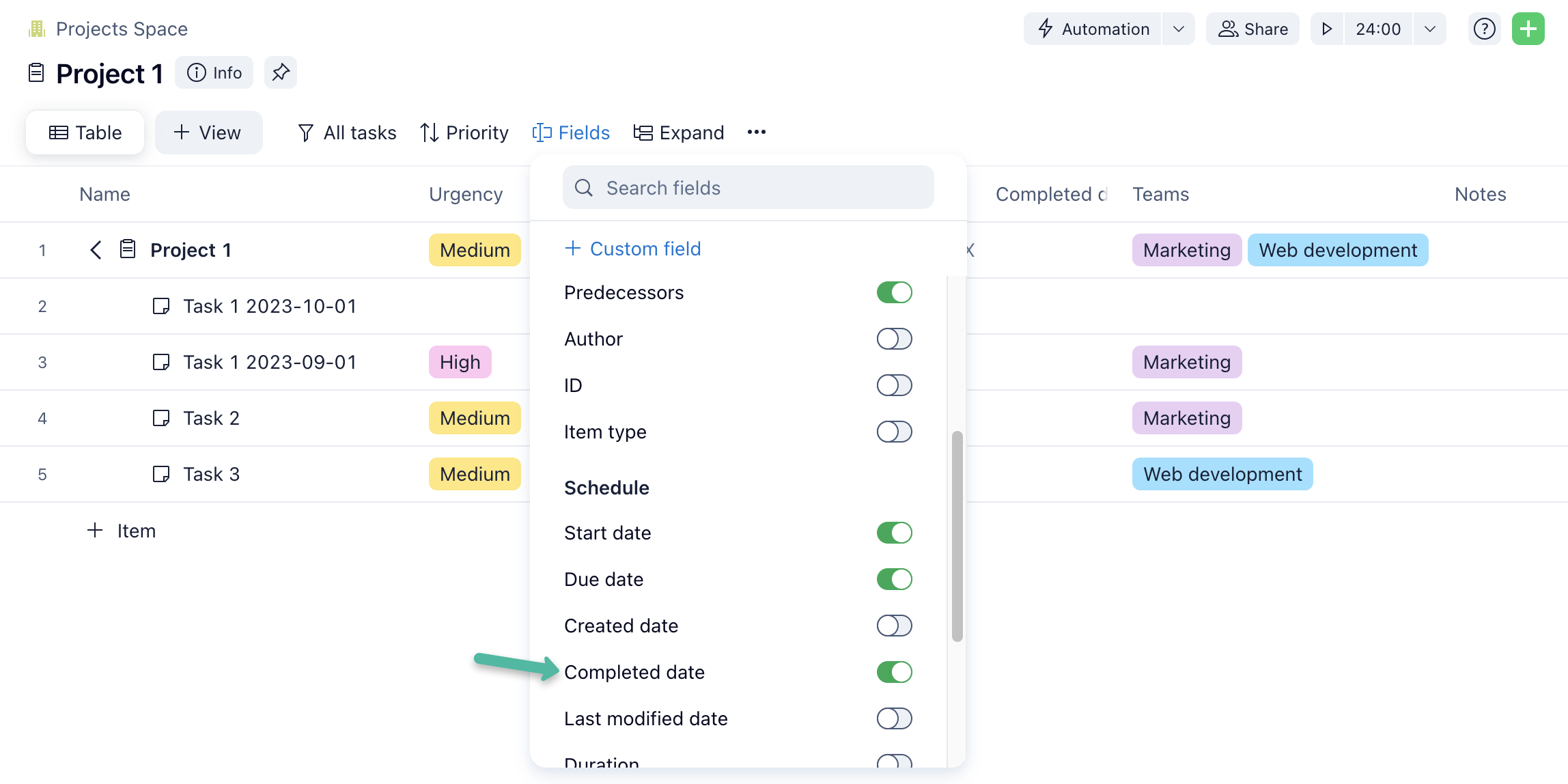Click the pin icon beside Project 1 title

pyautogui.click(x=281, y=72)
